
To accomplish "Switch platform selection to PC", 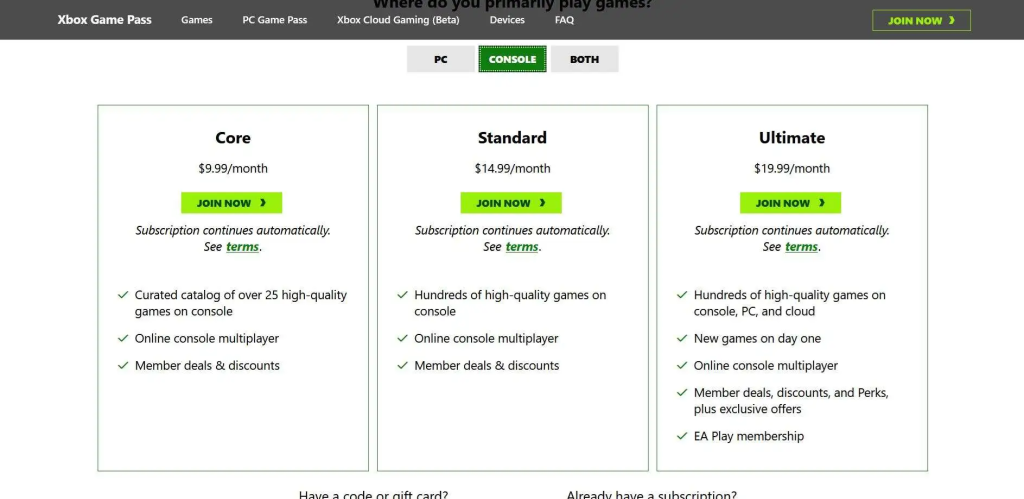I will point(440,59).
